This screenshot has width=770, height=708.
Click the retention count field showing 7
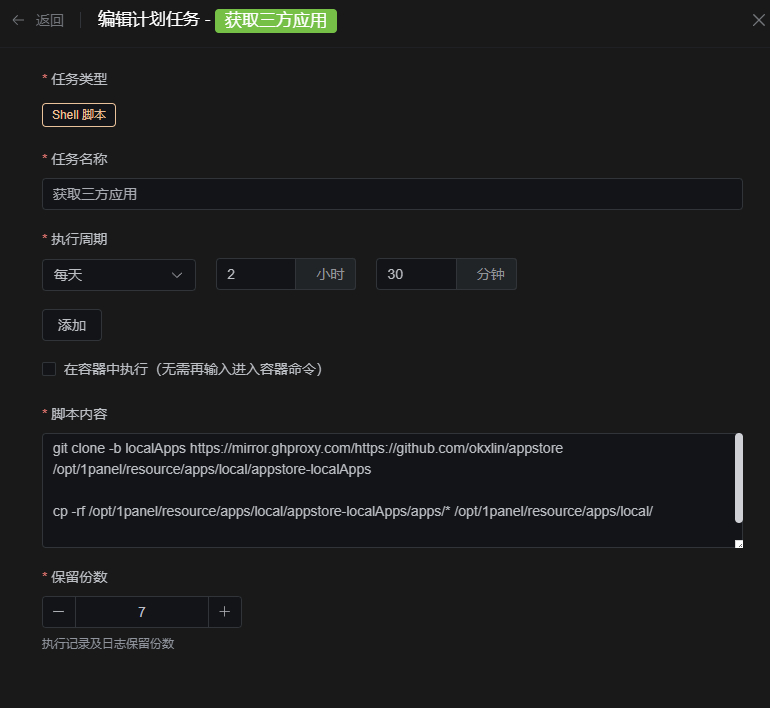click(x=142, y=612)
